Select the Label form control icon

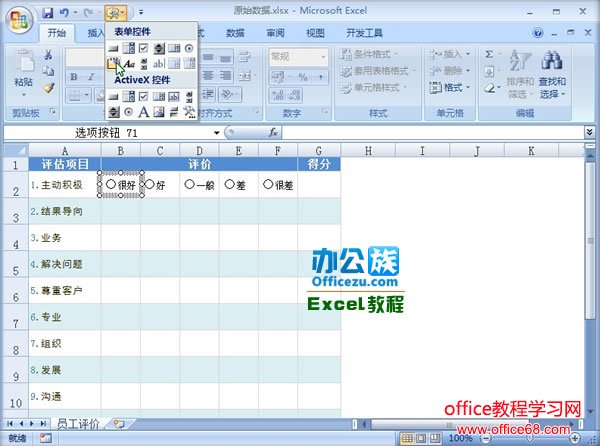[129, 63]
